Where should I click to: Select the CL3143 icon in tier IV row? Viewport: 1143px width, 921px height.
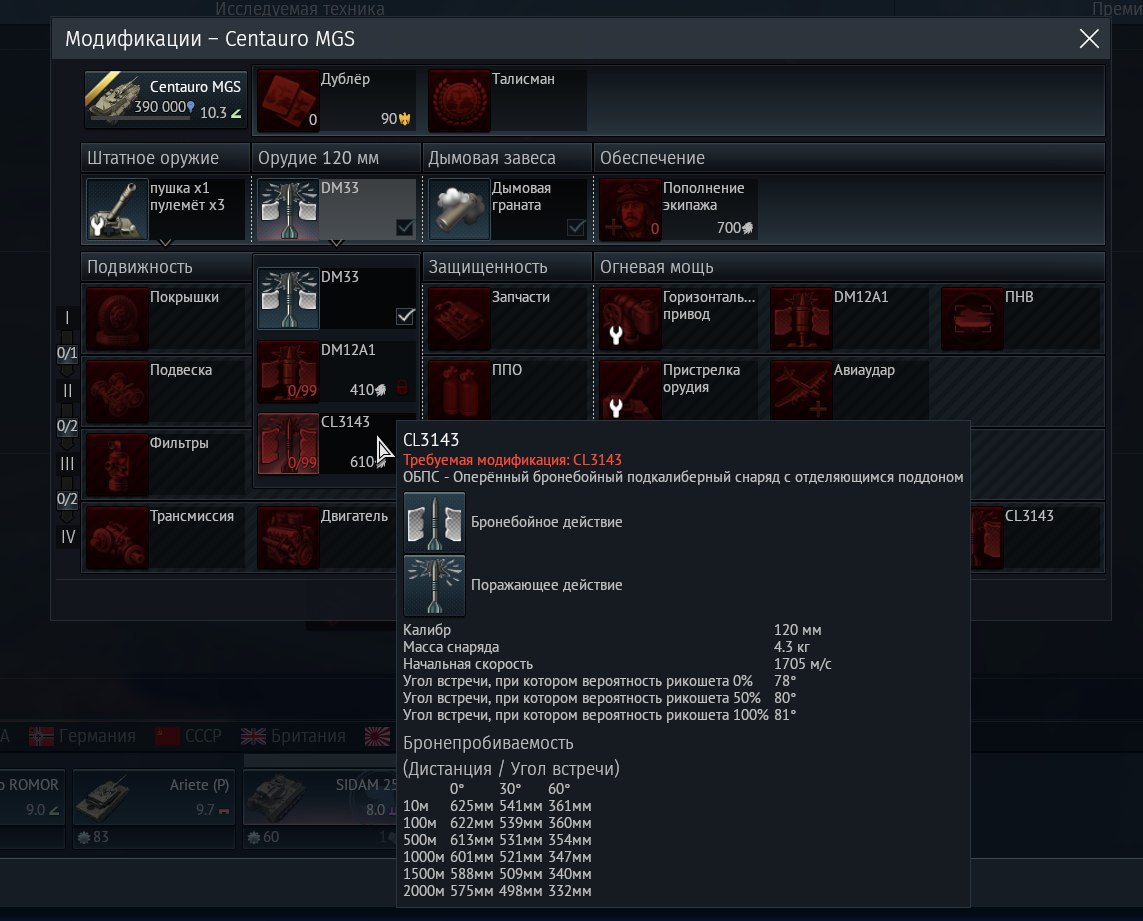[x=987, y=537]
